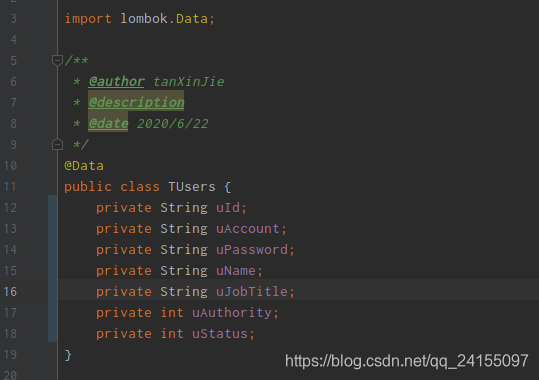539x380 pixels.
Task: Click the uAccount field name
Action: (248, 229)
